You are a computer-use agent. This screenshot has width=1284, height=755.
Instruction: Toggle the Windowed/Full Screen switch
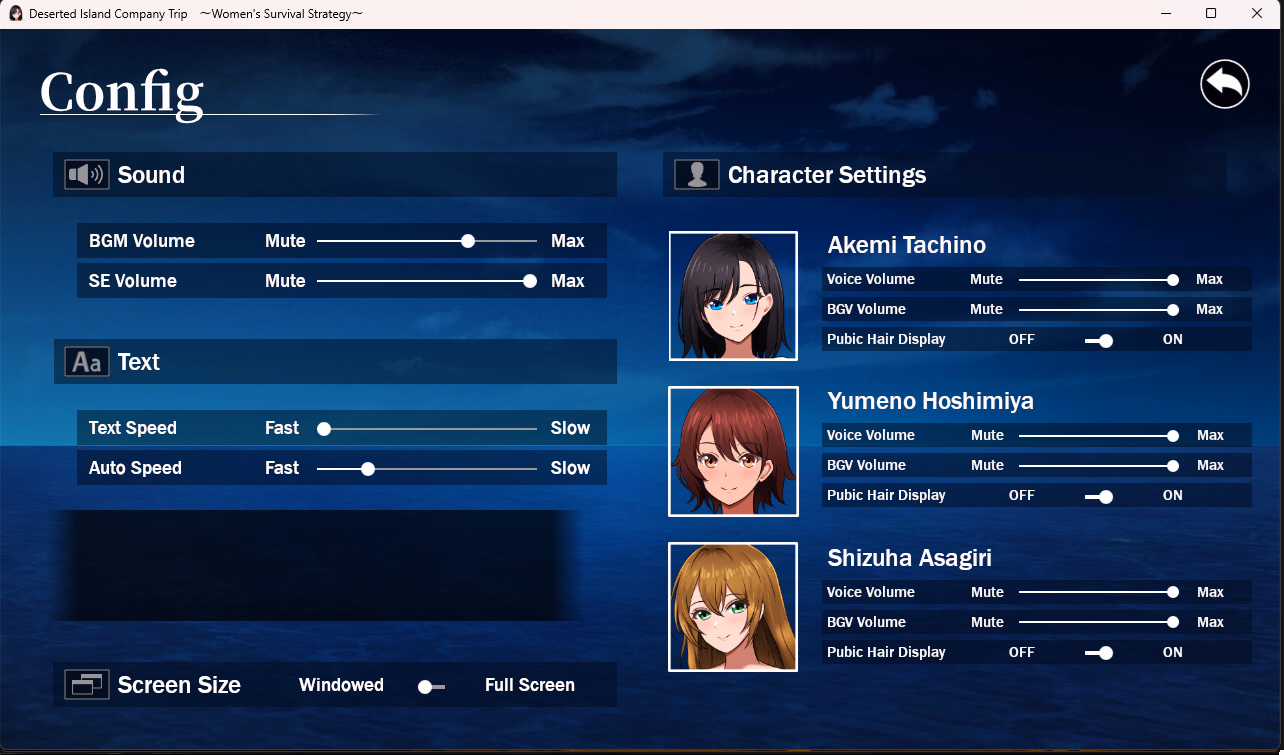[431, 686]
